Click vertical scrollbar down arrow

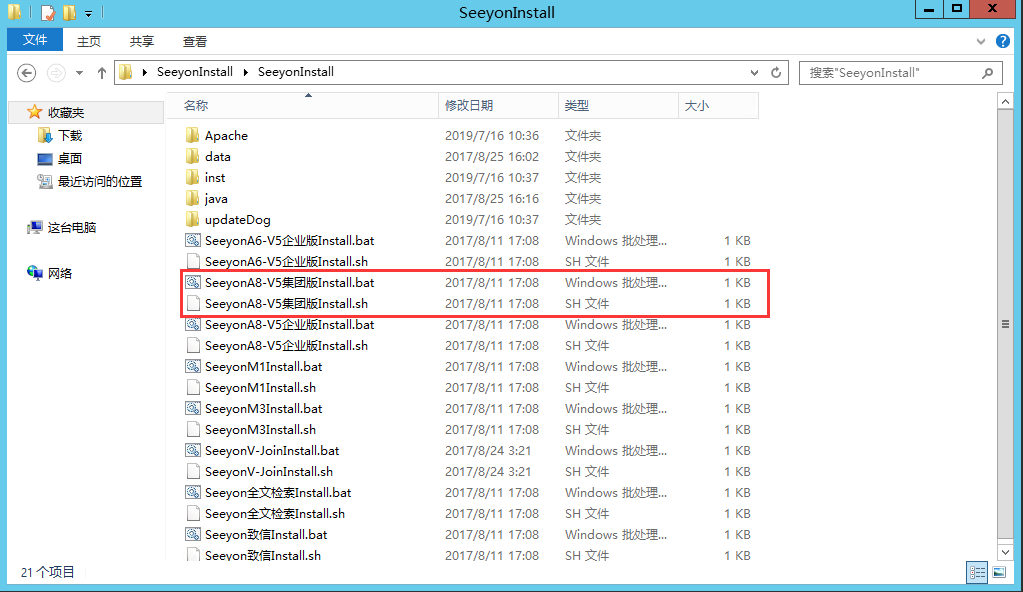(x=1005, y=552)
